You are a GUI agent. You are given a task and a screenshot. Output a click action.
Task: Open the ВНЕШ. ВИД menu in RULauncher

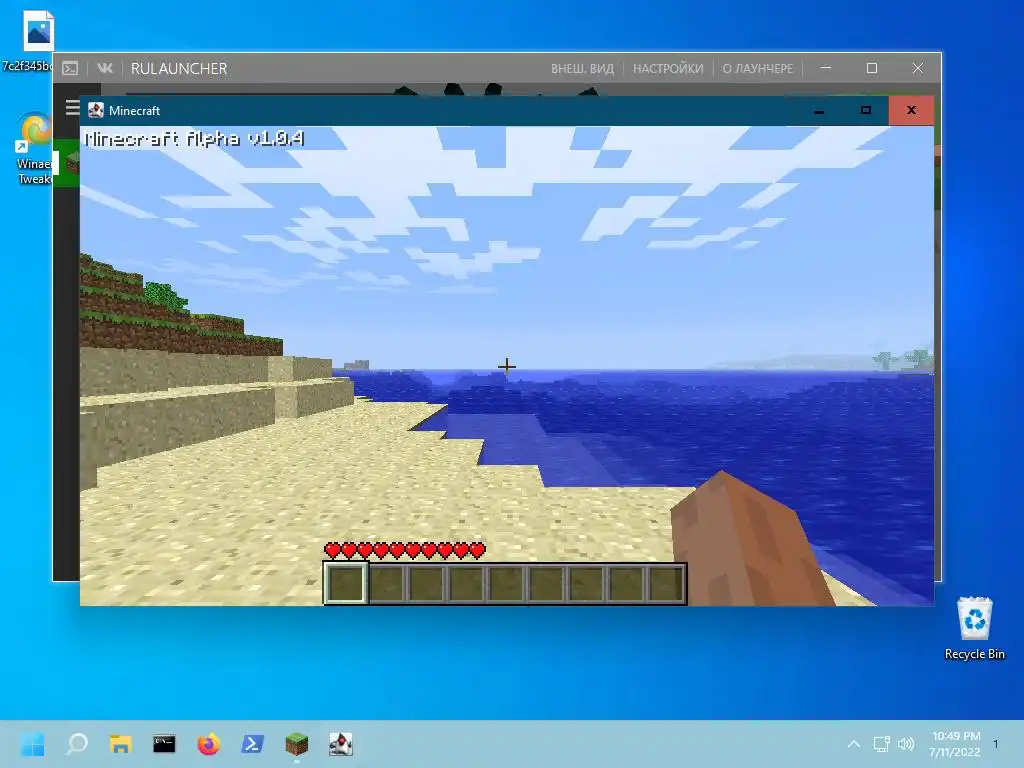tap(582, 69)
